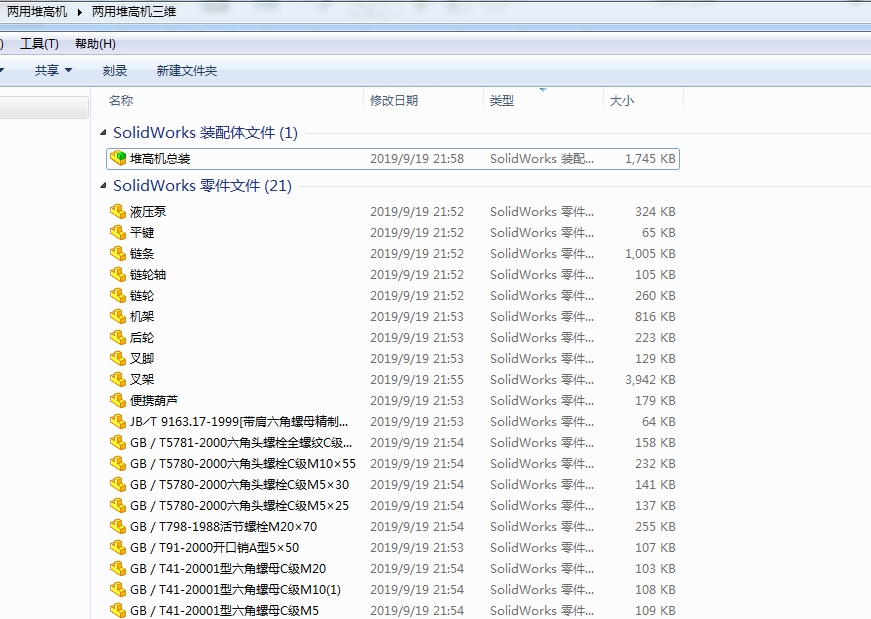871x619 pixels.
Task: Open breadcrumb arrow after 两用堆高机
Action: pos(79,12)
